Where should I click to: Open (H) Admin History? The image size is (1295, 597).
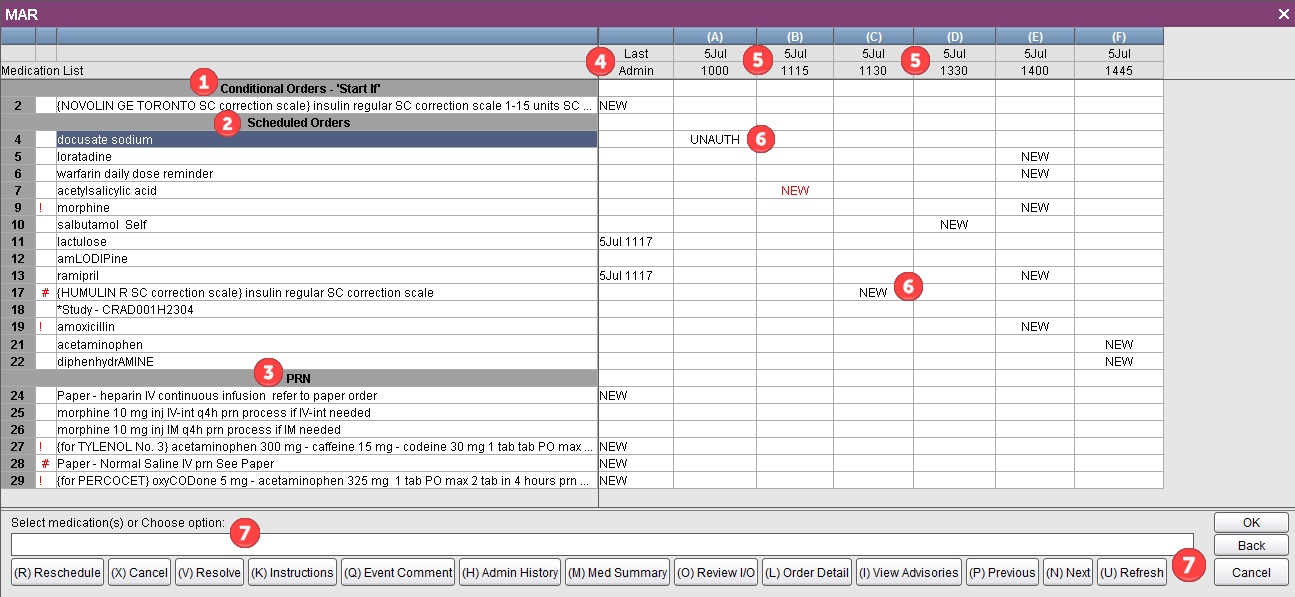(510, 573)
